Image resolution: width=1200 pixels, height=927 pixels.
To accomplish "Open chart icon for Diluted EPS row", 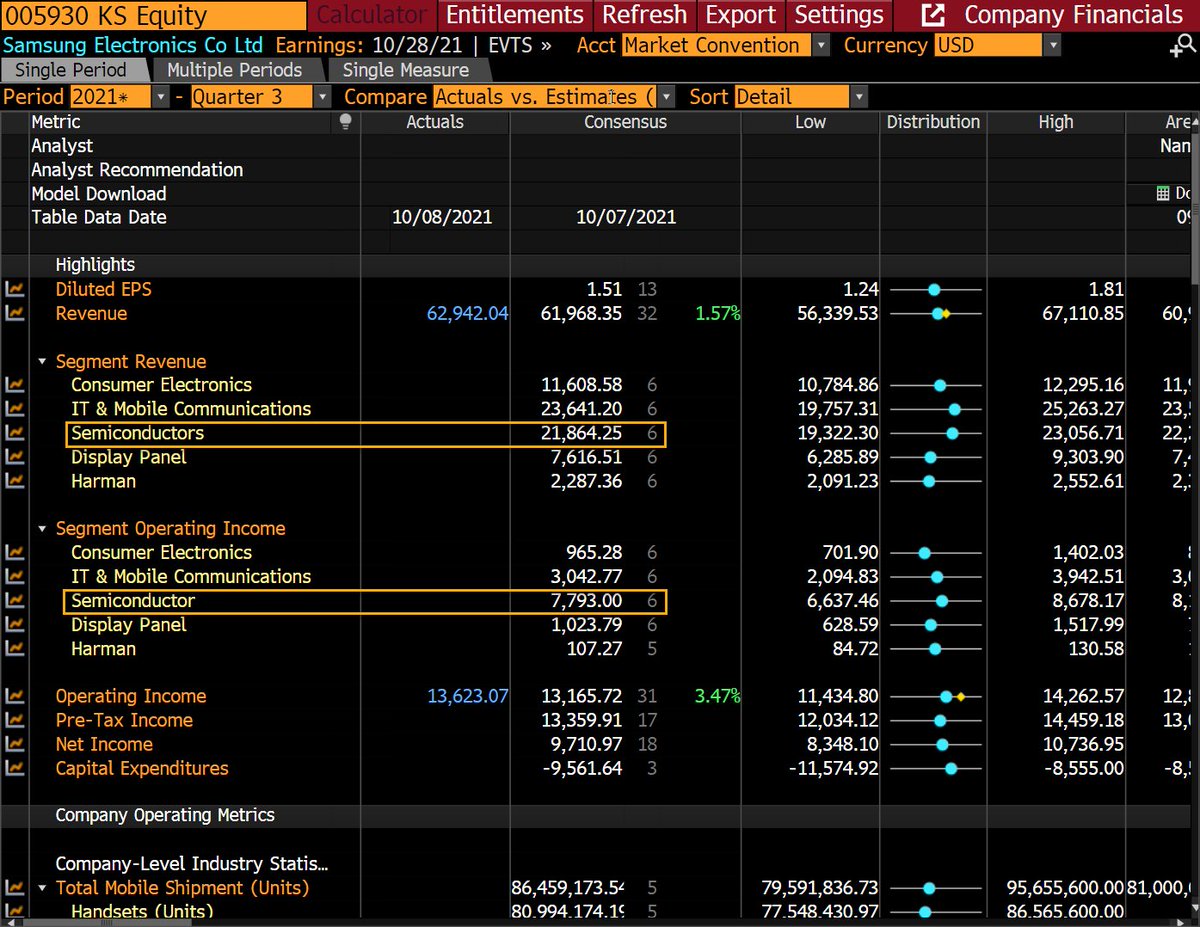I will coord(14,289).
